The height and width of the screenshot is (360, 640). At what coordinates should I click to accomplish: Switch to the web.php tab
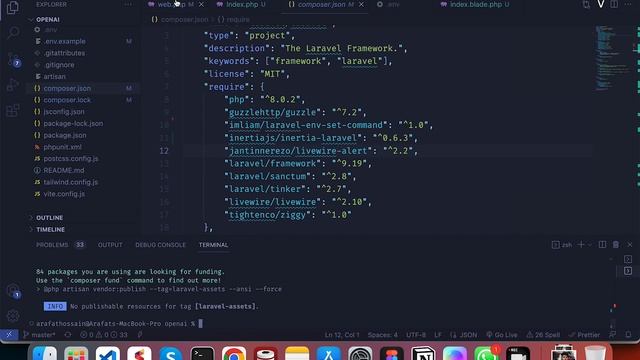pyautogui.click(x=171, y=4)
